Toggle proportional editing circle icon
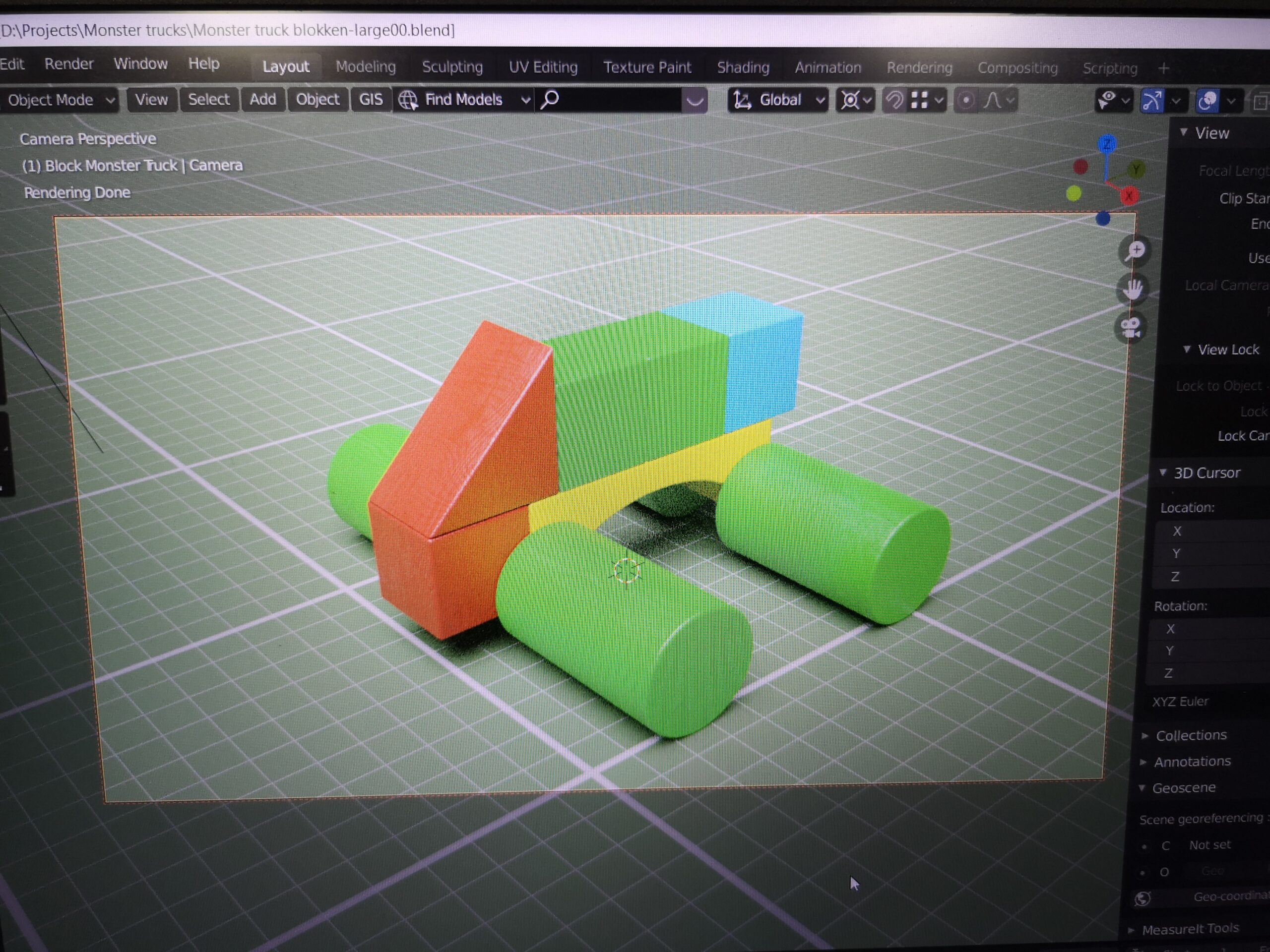This screenshot has height=952, width=1270. (x=966, y=101)
